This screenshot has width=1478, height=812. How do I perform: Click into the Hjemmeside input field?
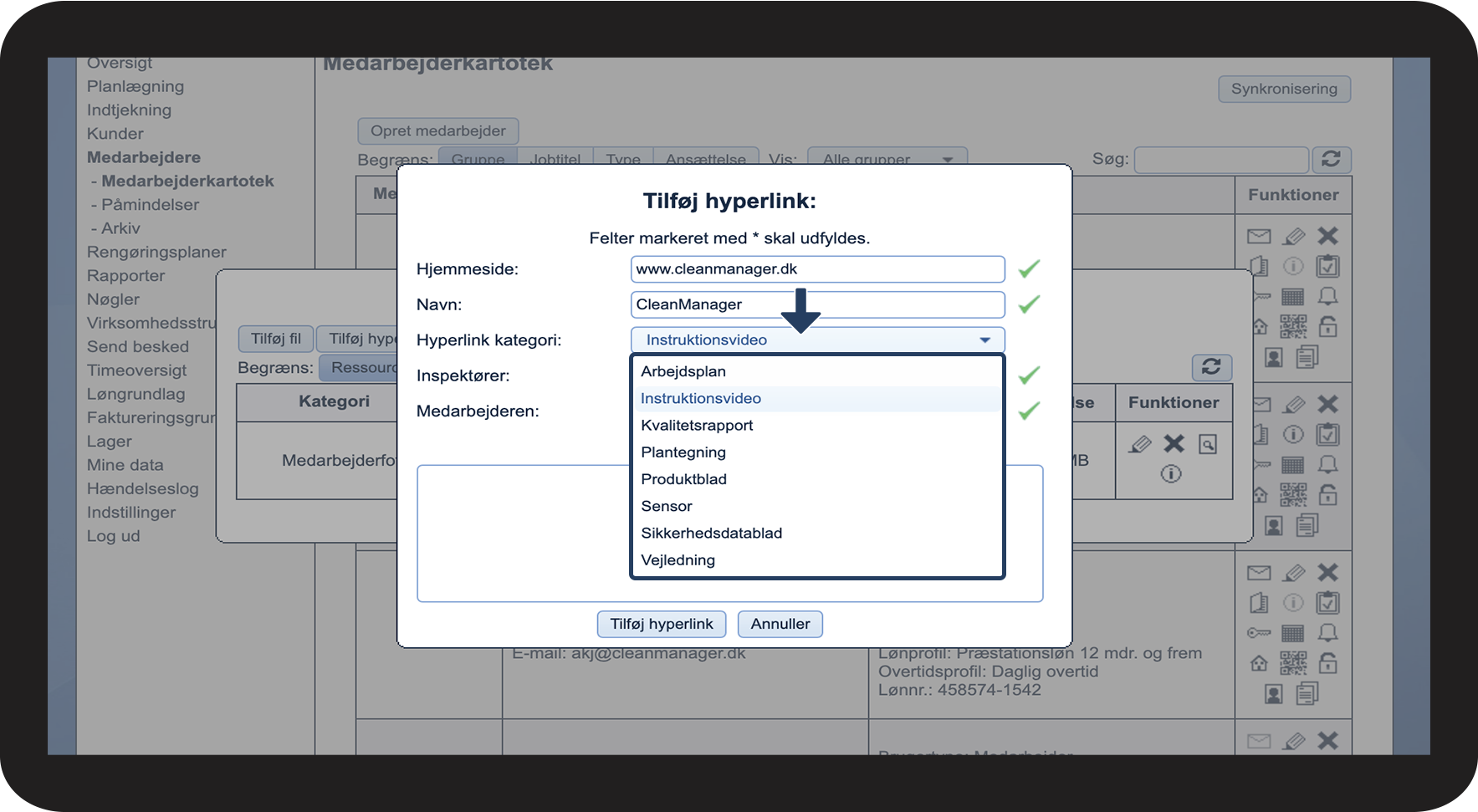point(816,269)
